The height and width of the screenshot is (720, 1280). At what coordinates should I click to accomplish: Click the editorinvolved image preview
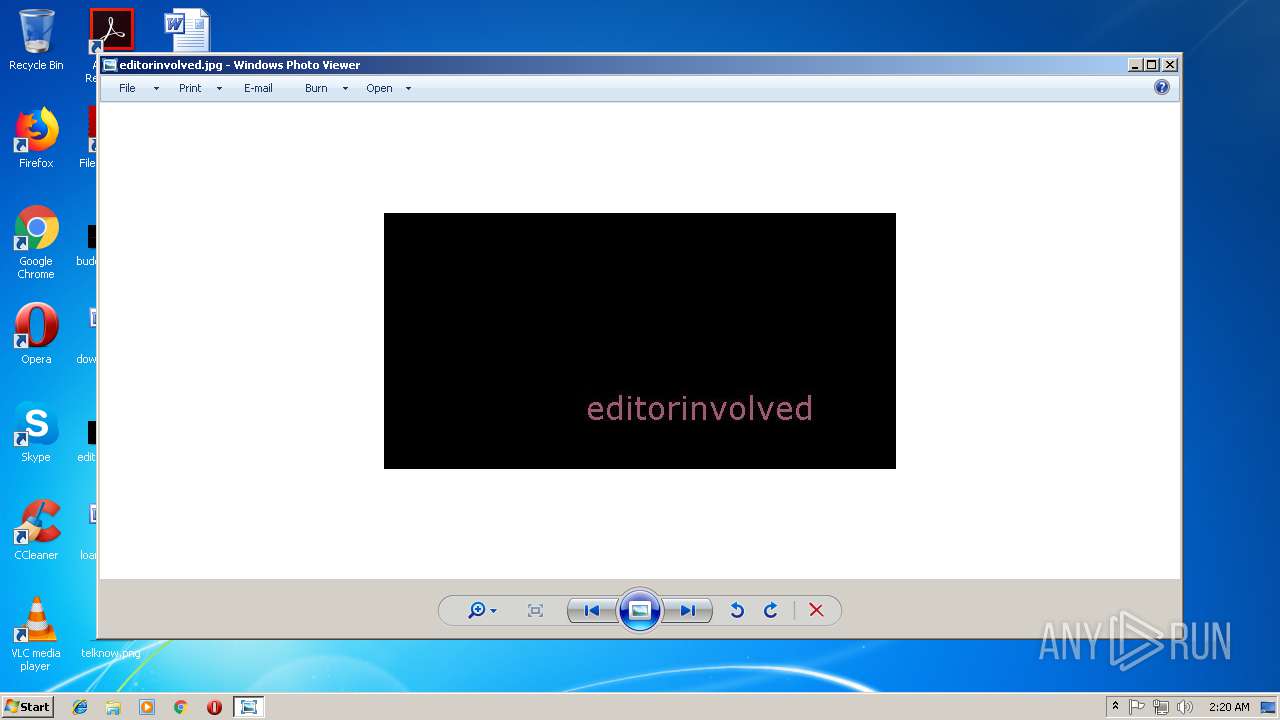coord(640,341)
